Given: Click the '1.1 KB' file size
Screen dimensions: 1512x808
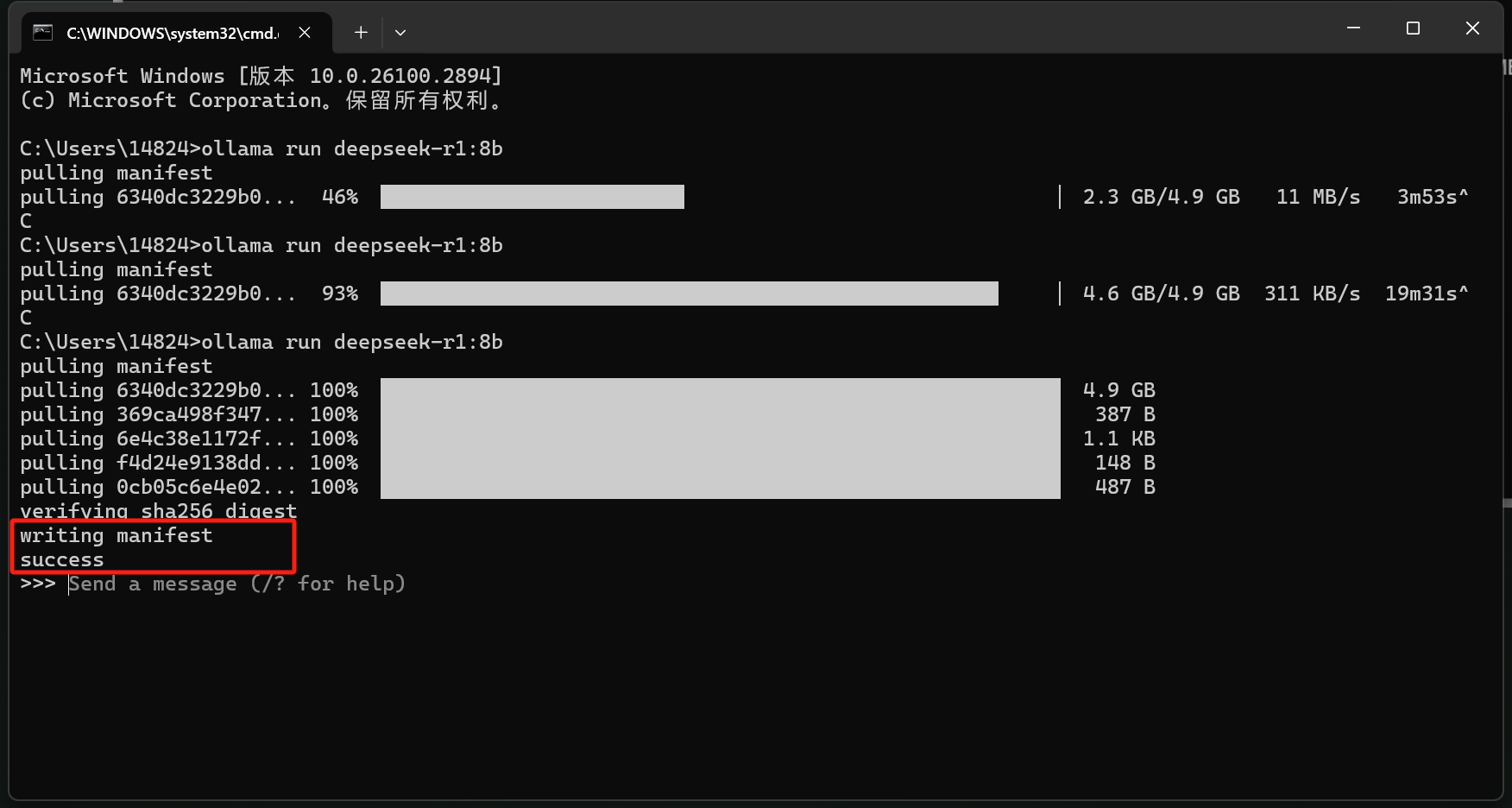Looking at the screenshot, I should click(1119, 439).
